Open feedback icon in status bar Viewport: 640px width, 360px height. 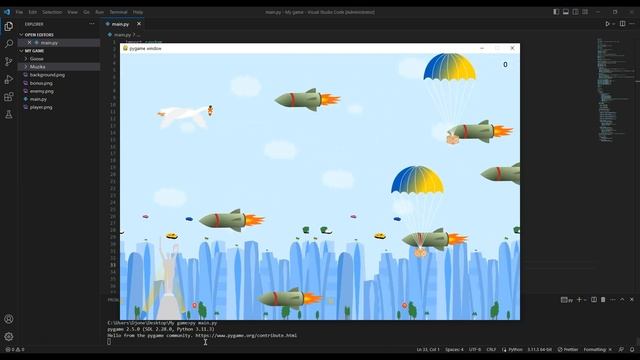621,349
